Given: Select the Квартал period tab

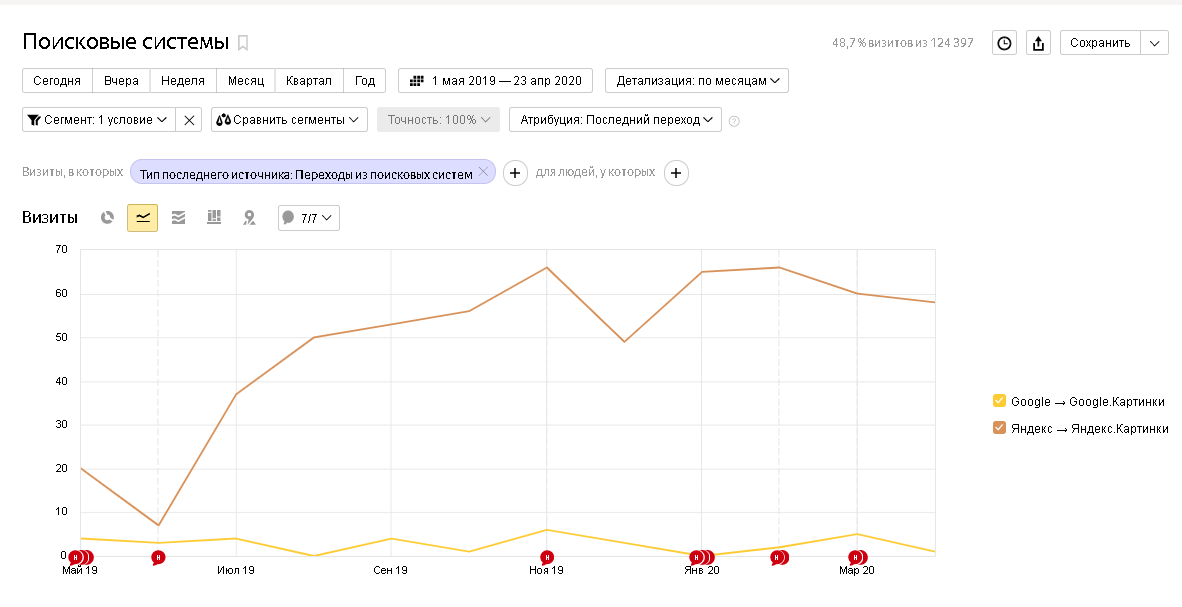Looking at the screenshot, I should [x=308, y=81].
